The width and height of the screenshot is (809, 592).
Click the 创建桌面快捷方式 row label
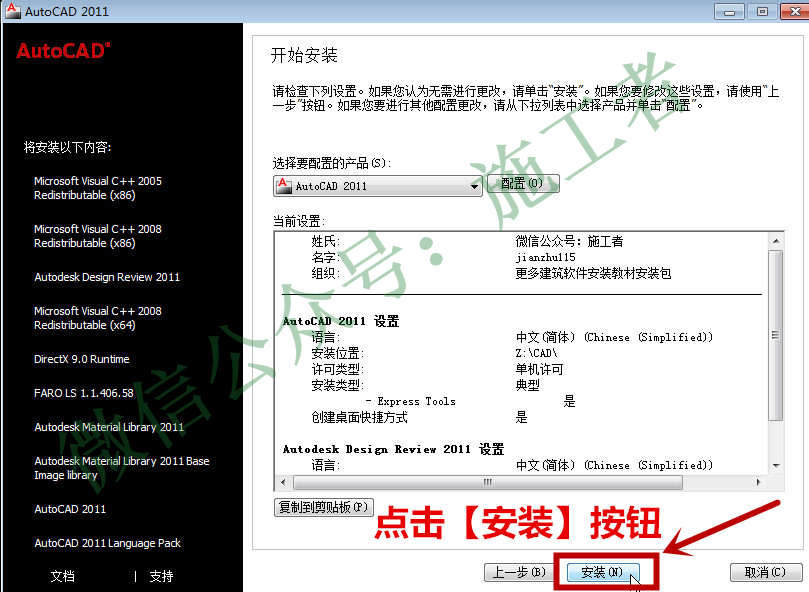coord(360,418)
